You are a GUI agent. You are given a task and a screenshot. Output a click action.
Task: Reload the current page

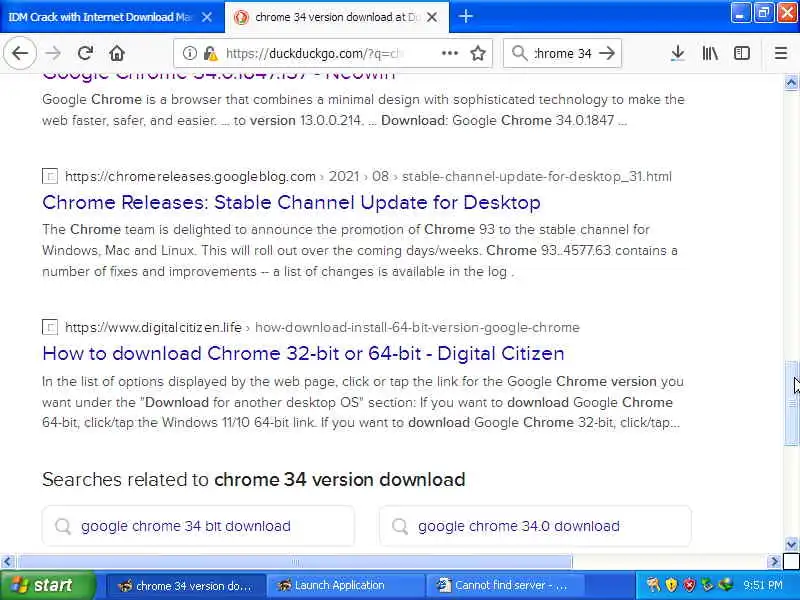point(85,53)
